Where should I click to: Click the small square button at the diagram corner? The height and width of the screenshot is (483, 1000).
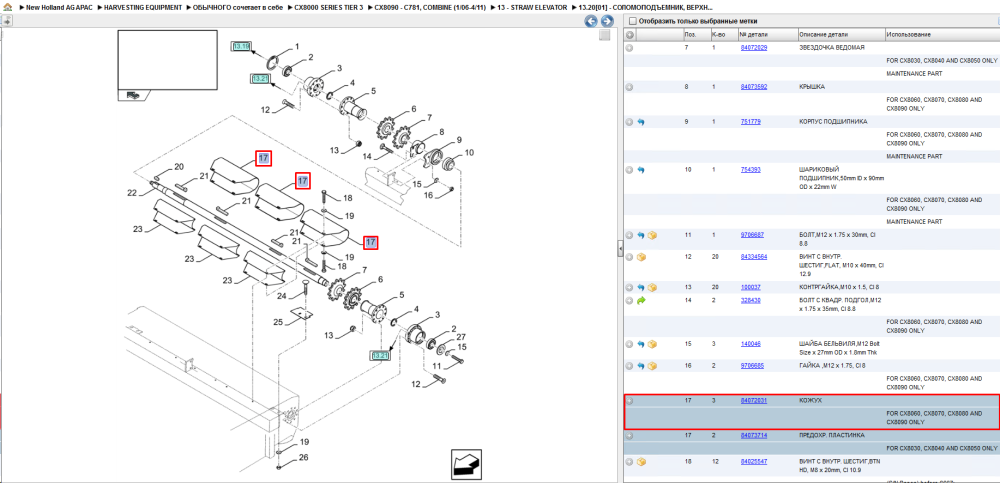pos(605,36)
